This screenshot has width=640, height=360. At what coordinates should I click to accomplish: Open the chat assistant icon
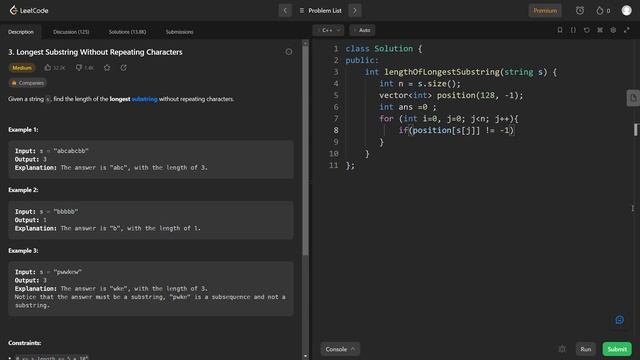coord(620,320)
